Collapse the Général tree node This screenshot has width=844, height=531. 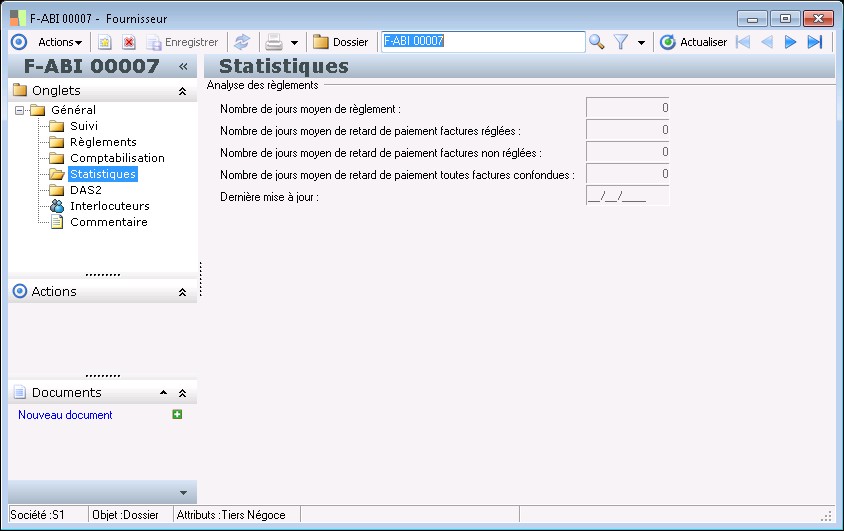pyautogui.click(x=19, y=110)
